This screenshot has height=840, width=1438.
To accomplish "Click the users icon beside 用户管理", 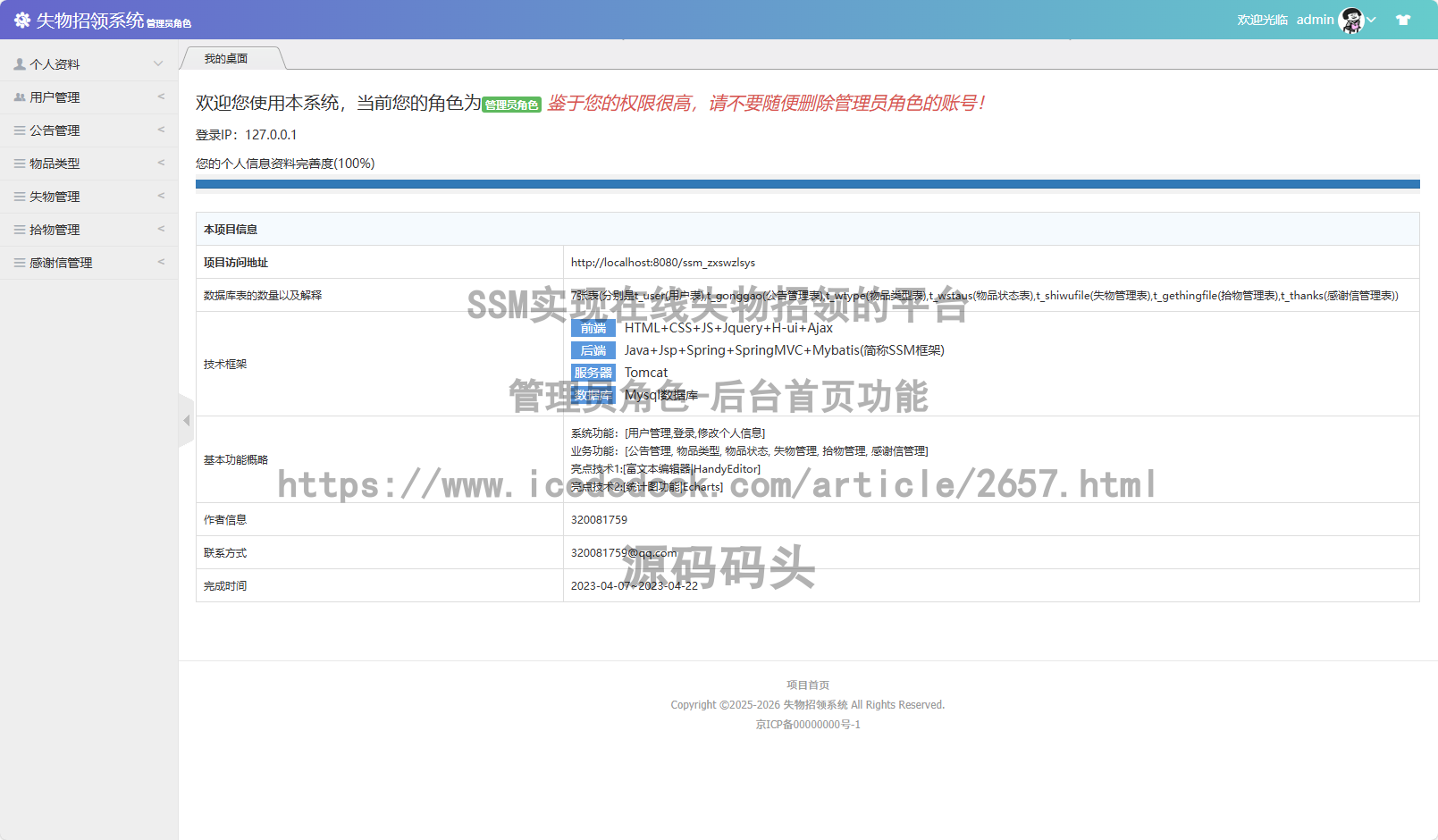I will pos(20,97).
